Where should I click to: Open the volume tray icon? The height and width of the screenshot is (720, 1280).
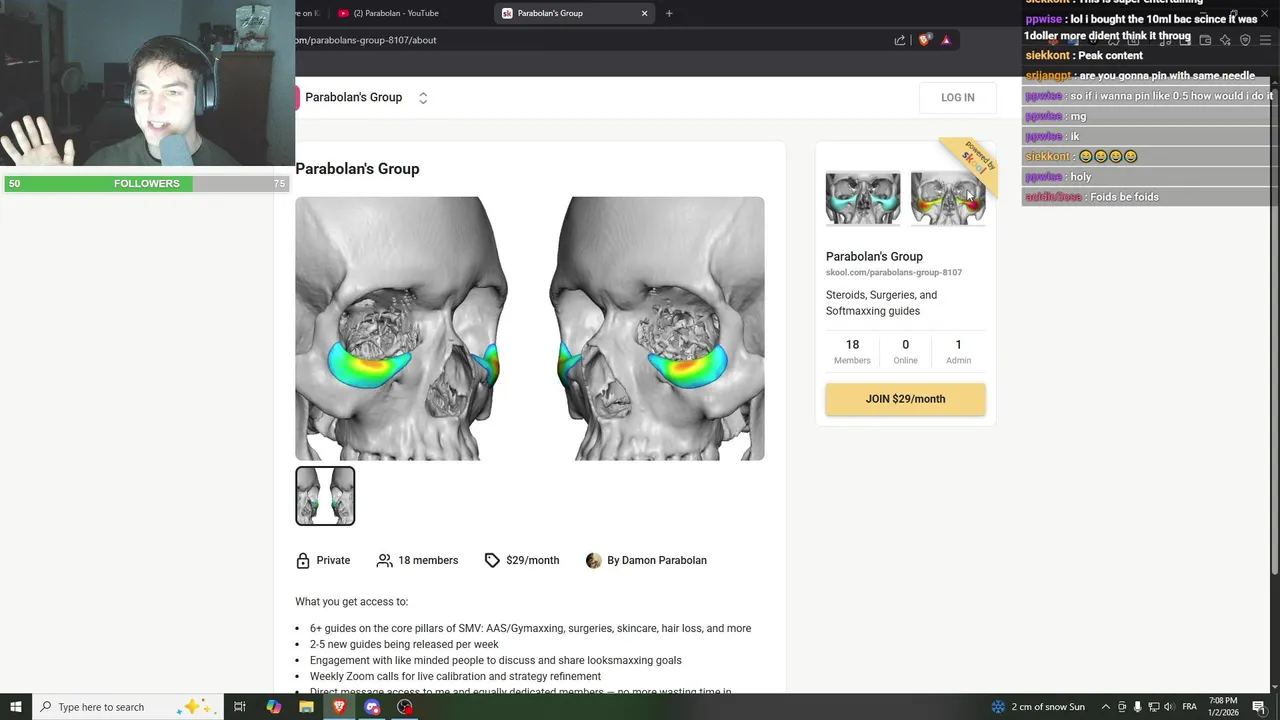(x=1168, y=707)
